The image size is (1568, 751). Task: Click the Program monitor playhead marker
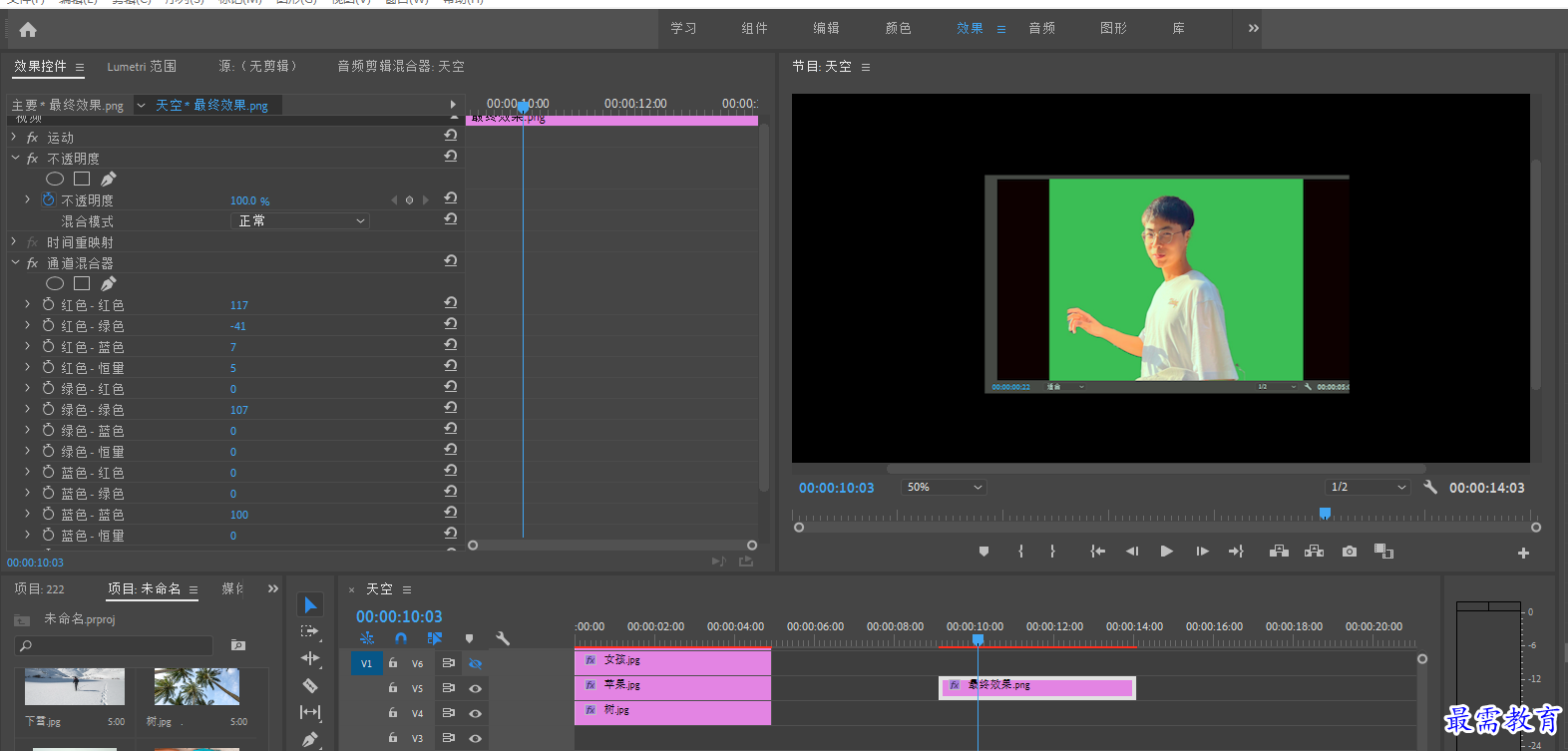(x=1325, y=513)
